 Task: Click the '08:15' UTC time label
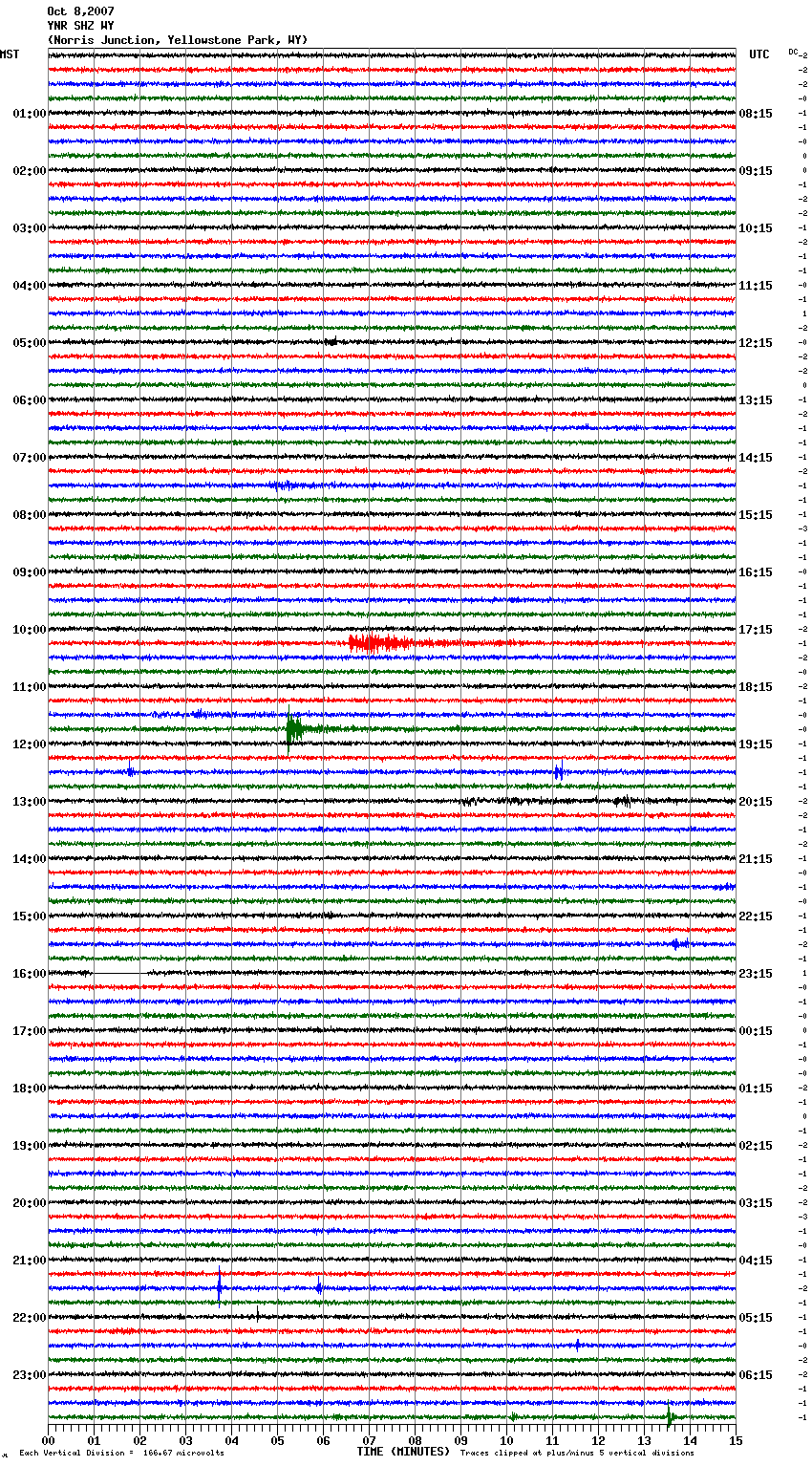pos(756,114)
